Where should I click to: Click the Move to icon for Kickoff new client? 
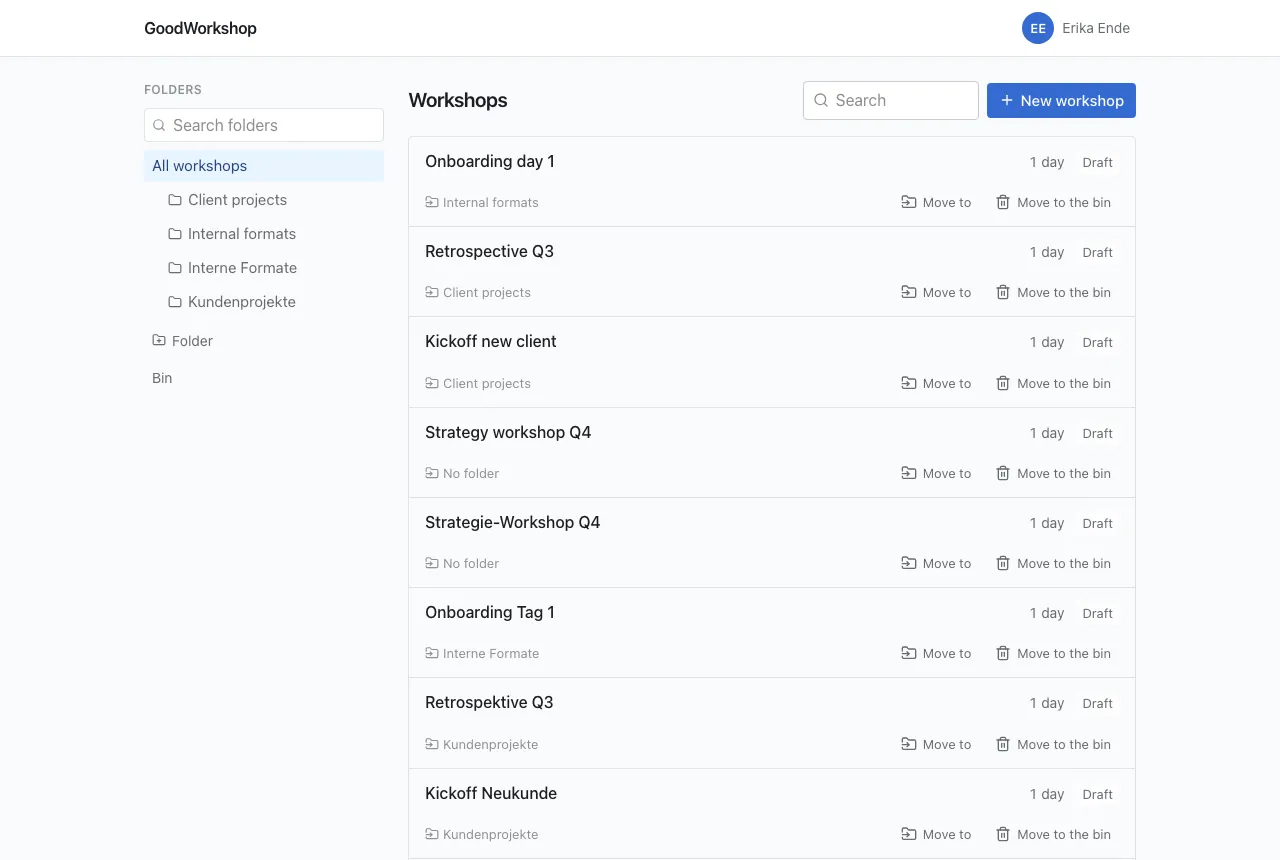tap(909, 383)
